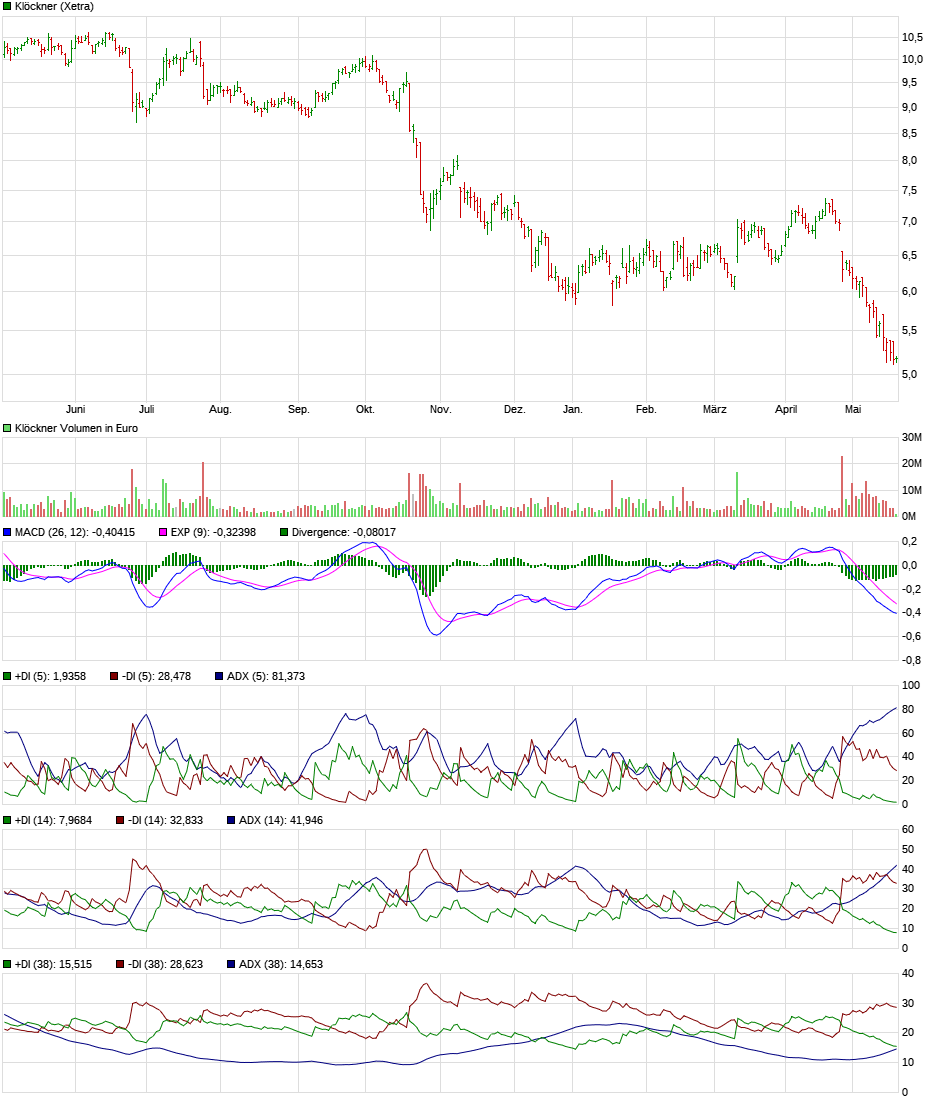Click the green Klöckner (Xetra) legend swatch
Screen dimensions: 940x1102
(x=7, y=6)
